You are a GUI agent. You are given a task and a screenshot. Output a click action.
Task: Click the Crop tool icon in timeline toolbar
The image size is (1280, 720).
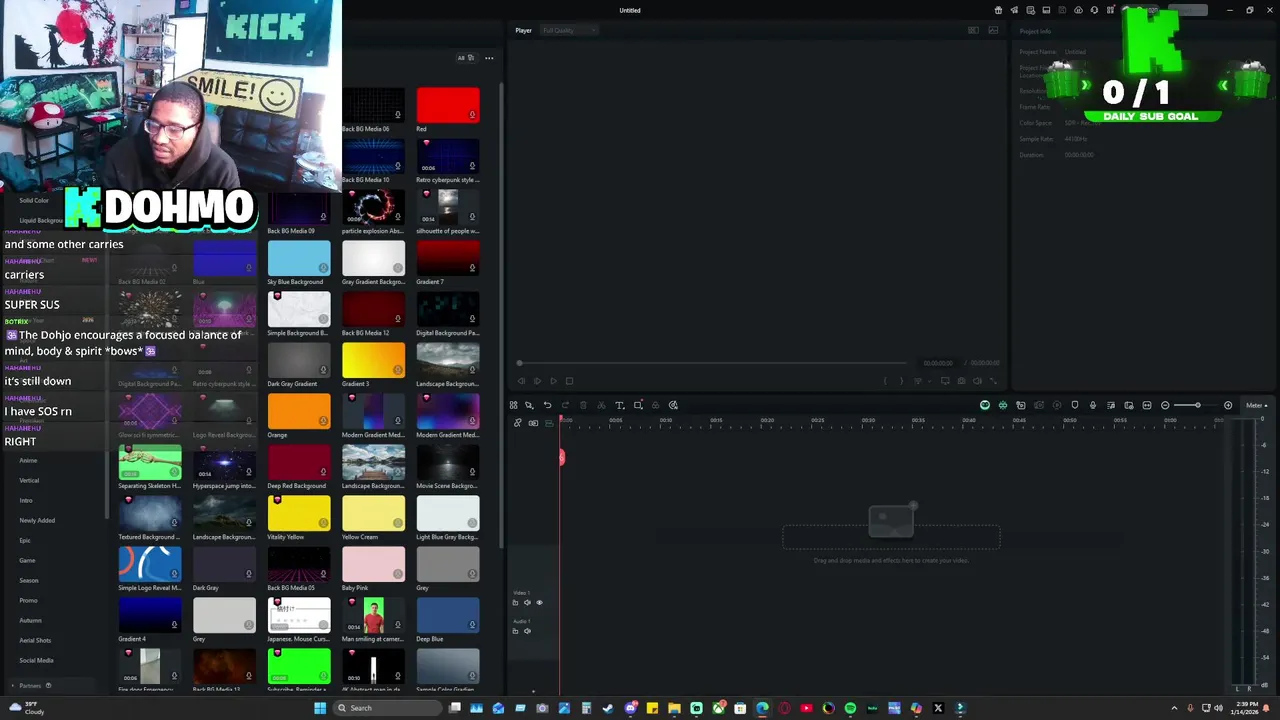point(638,405)
